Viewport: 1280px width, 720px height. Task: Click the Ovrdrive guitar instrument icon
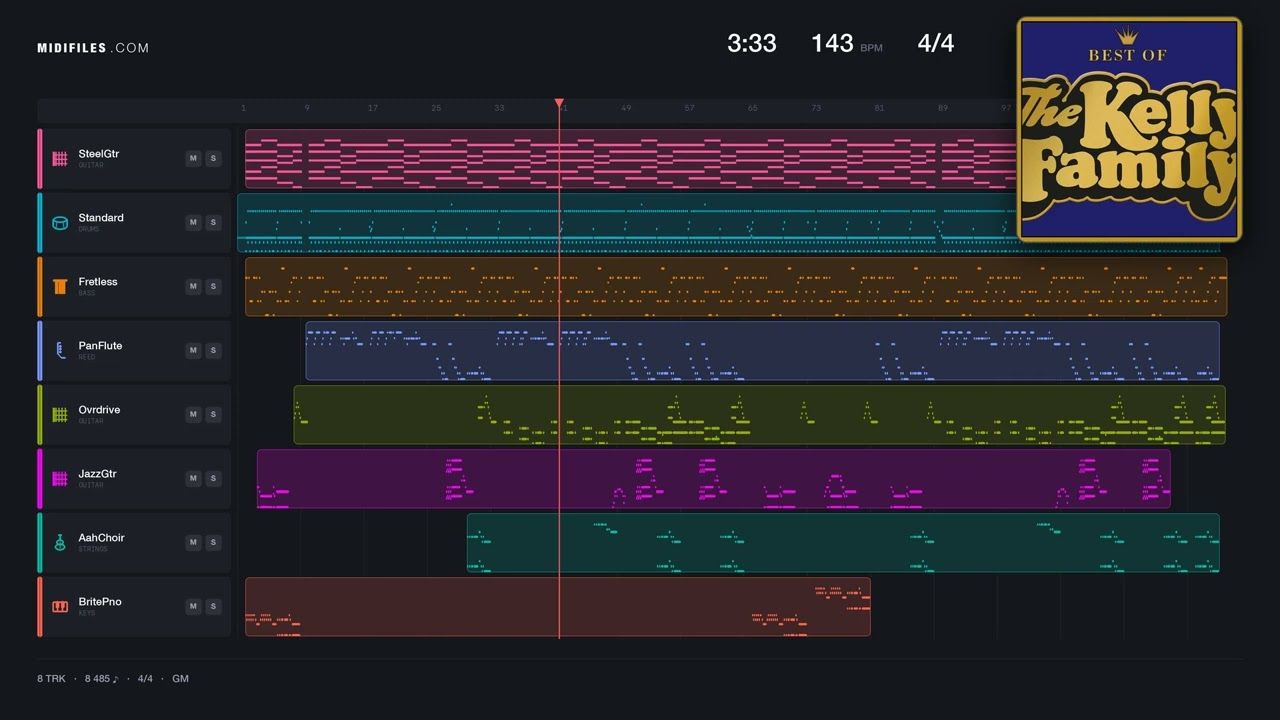tap(60, 414)
